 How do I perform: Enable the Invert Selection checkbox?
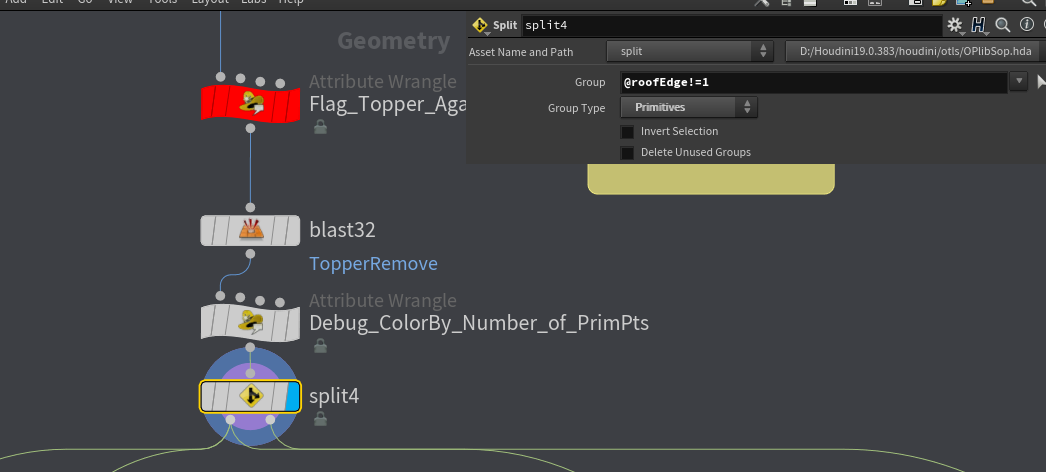pos(627,131)
